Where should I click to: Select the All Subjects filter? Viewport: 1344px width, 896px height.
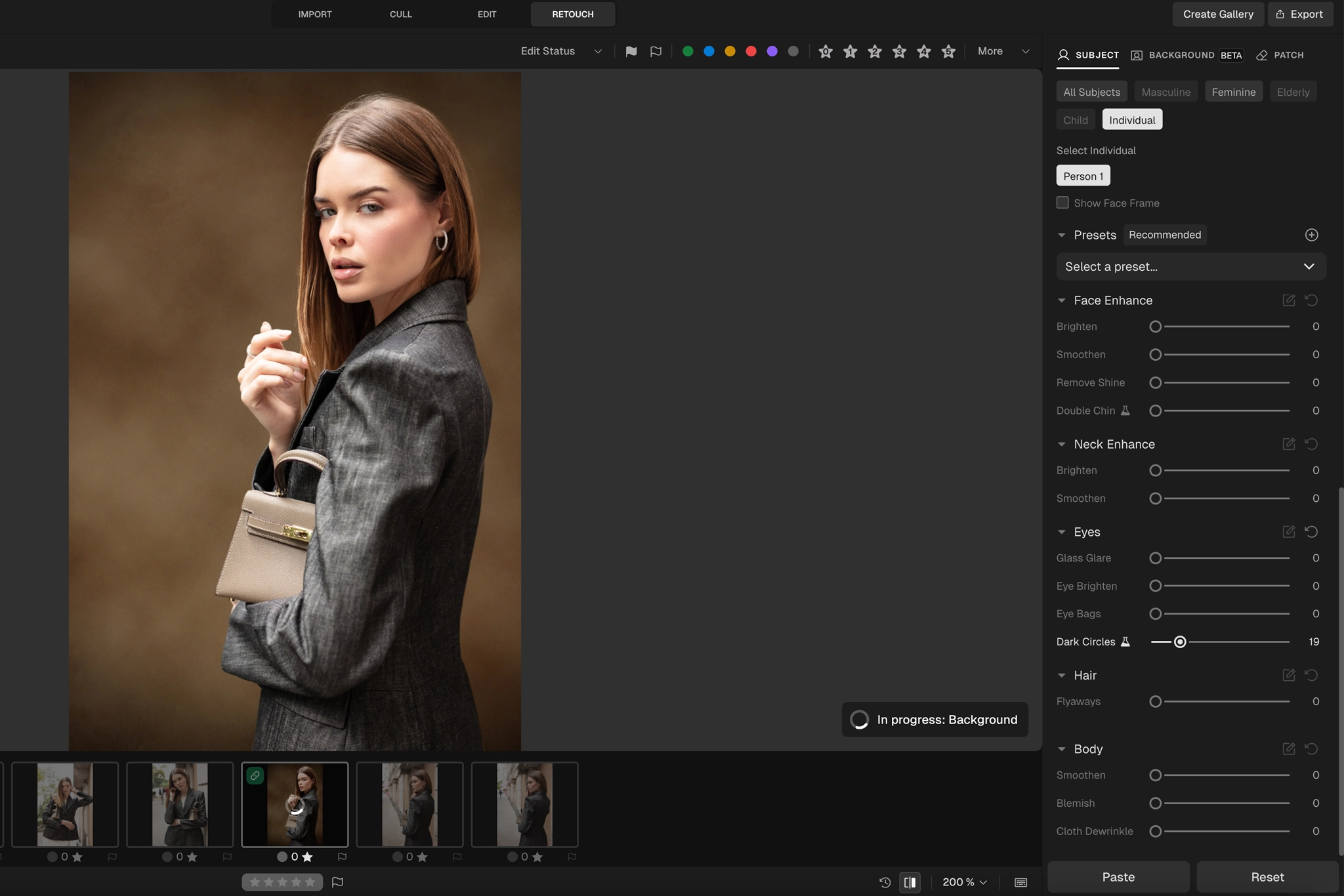pos(1091,92)
